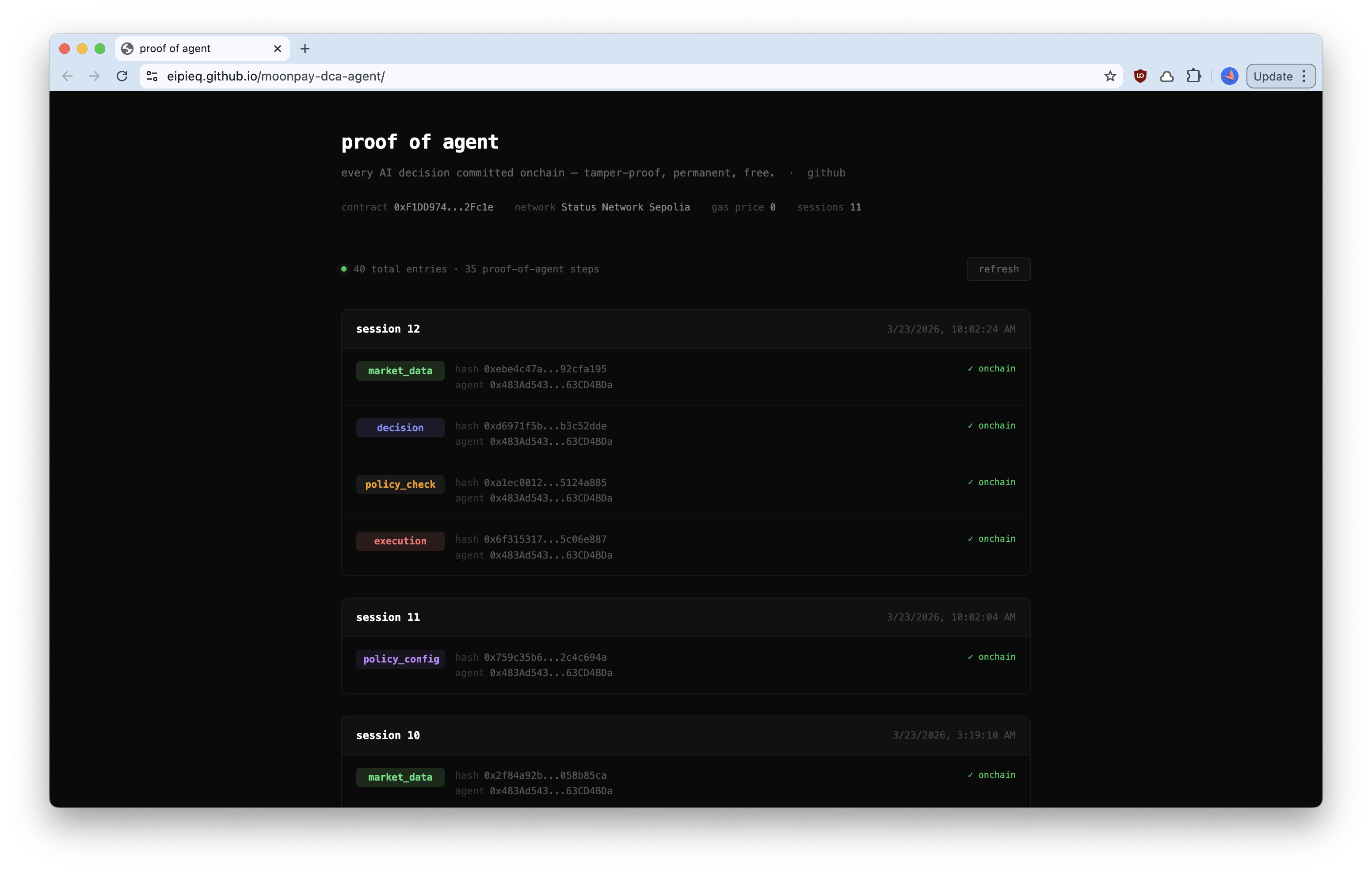Click the market_data badge in session 10
The width and height of the screenshot is (1372, 873).
400,777
